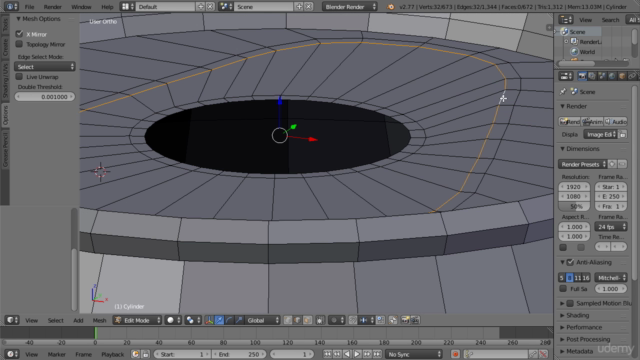Switch to vertex select mode icon

click(288, 320)
